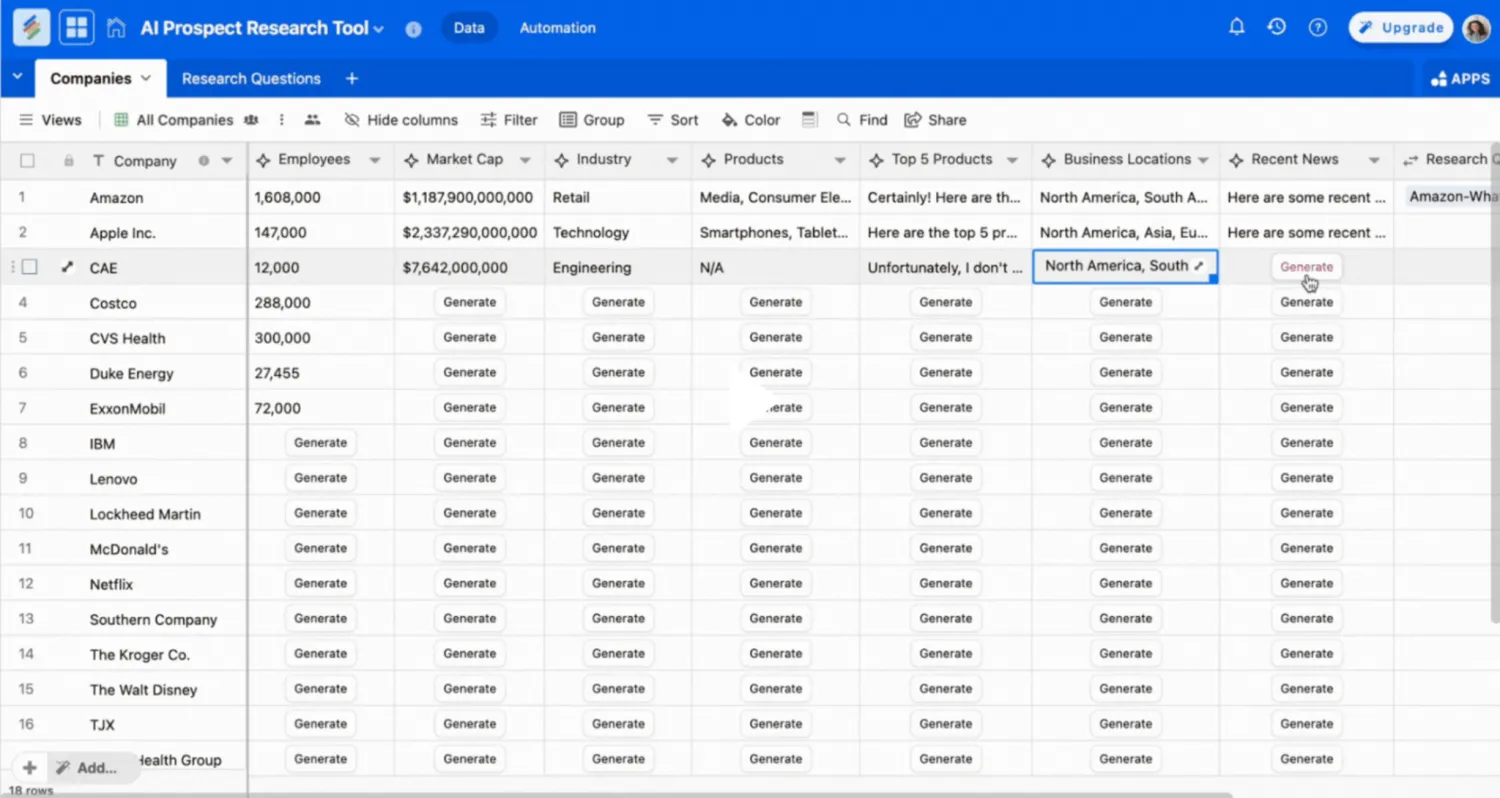Open the Color option

click(x=750, y=120)
